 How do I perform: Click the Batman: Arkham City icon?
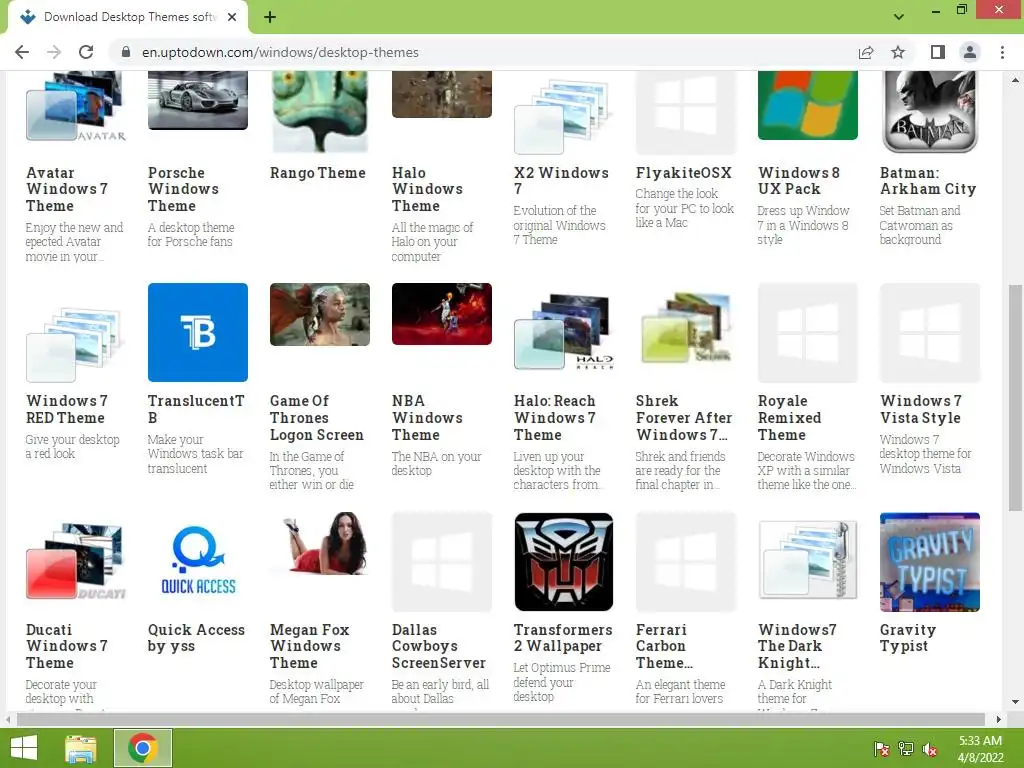(930, 111)
